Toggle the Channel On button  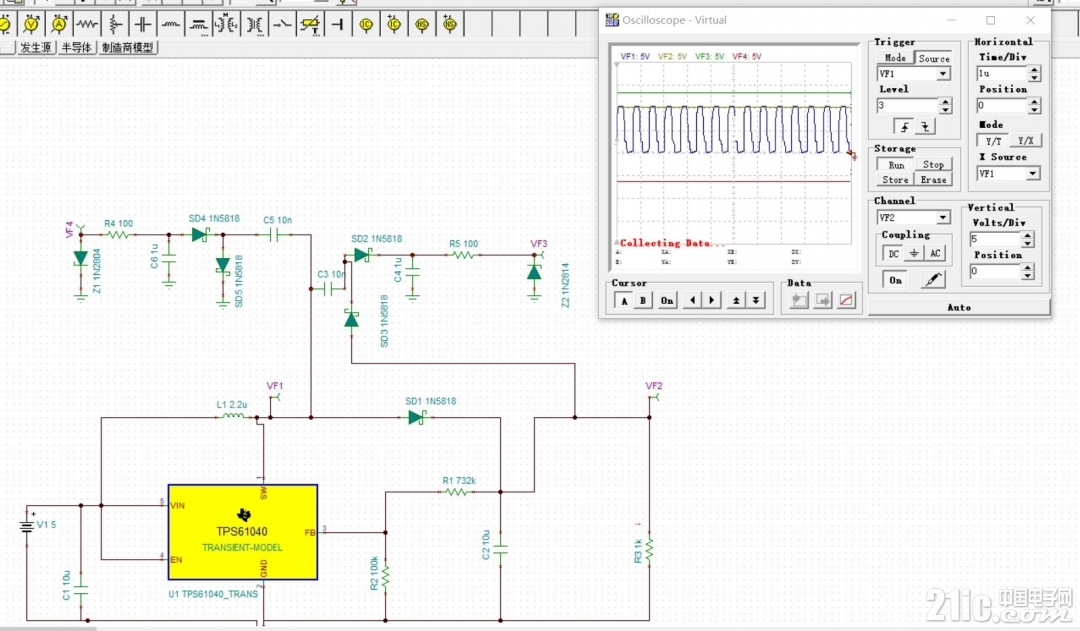(x=895, y=280)
